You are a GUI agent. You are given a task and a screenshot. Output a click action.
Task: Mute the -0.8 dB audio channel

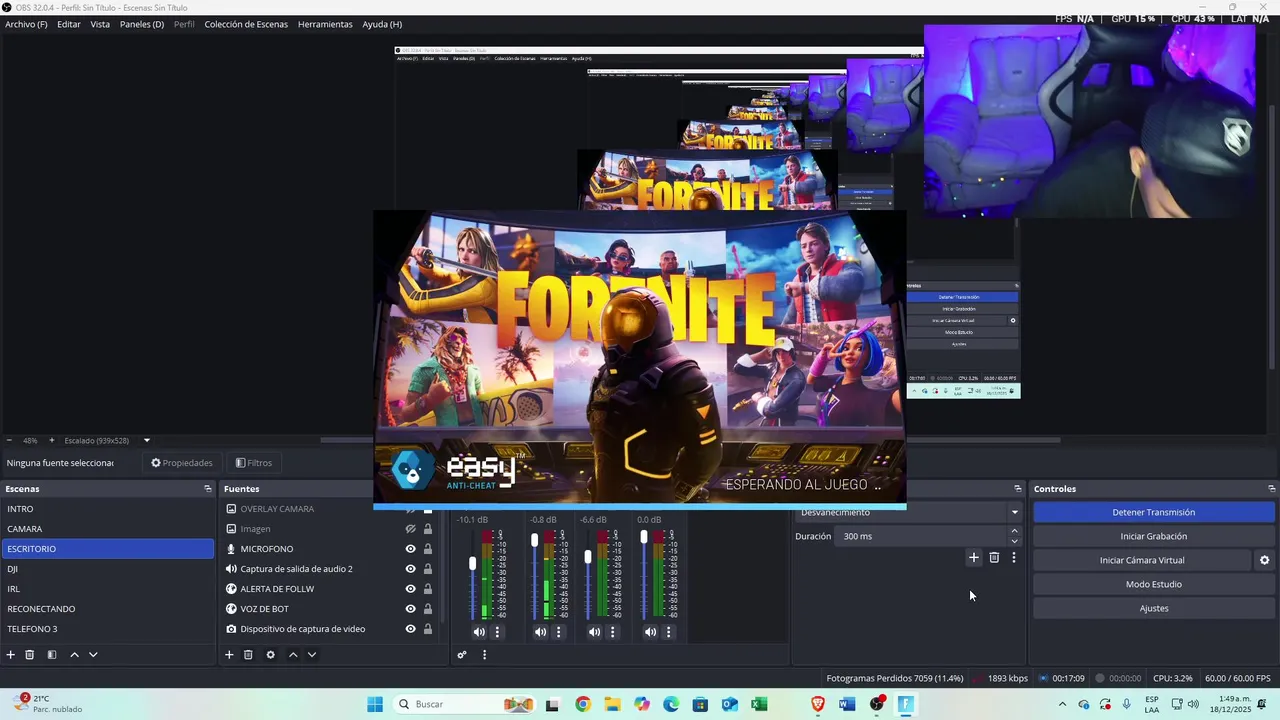pyautogui.click(x=540, y=632)
